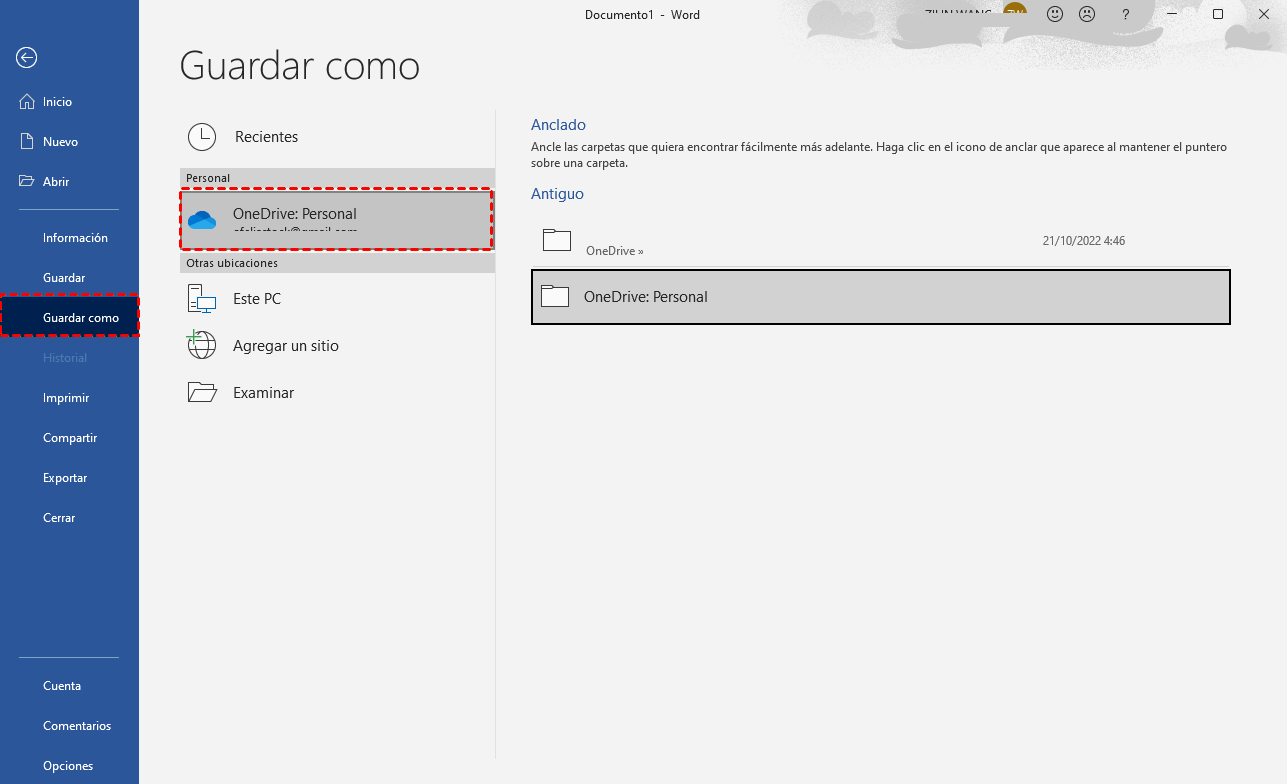1287x784 pixels.
Task: Choose Este PC as save location
Action: pos(337,299)
